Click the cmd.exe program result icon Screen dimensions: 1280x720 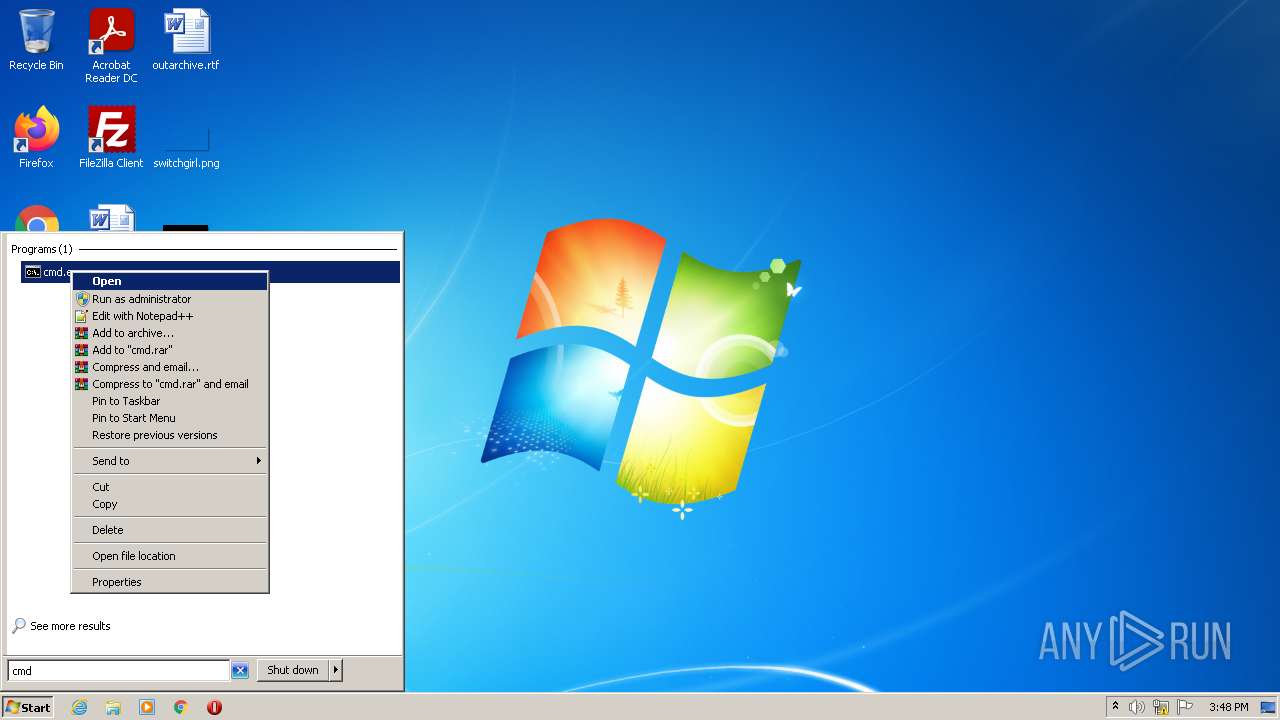pos(33,272)
